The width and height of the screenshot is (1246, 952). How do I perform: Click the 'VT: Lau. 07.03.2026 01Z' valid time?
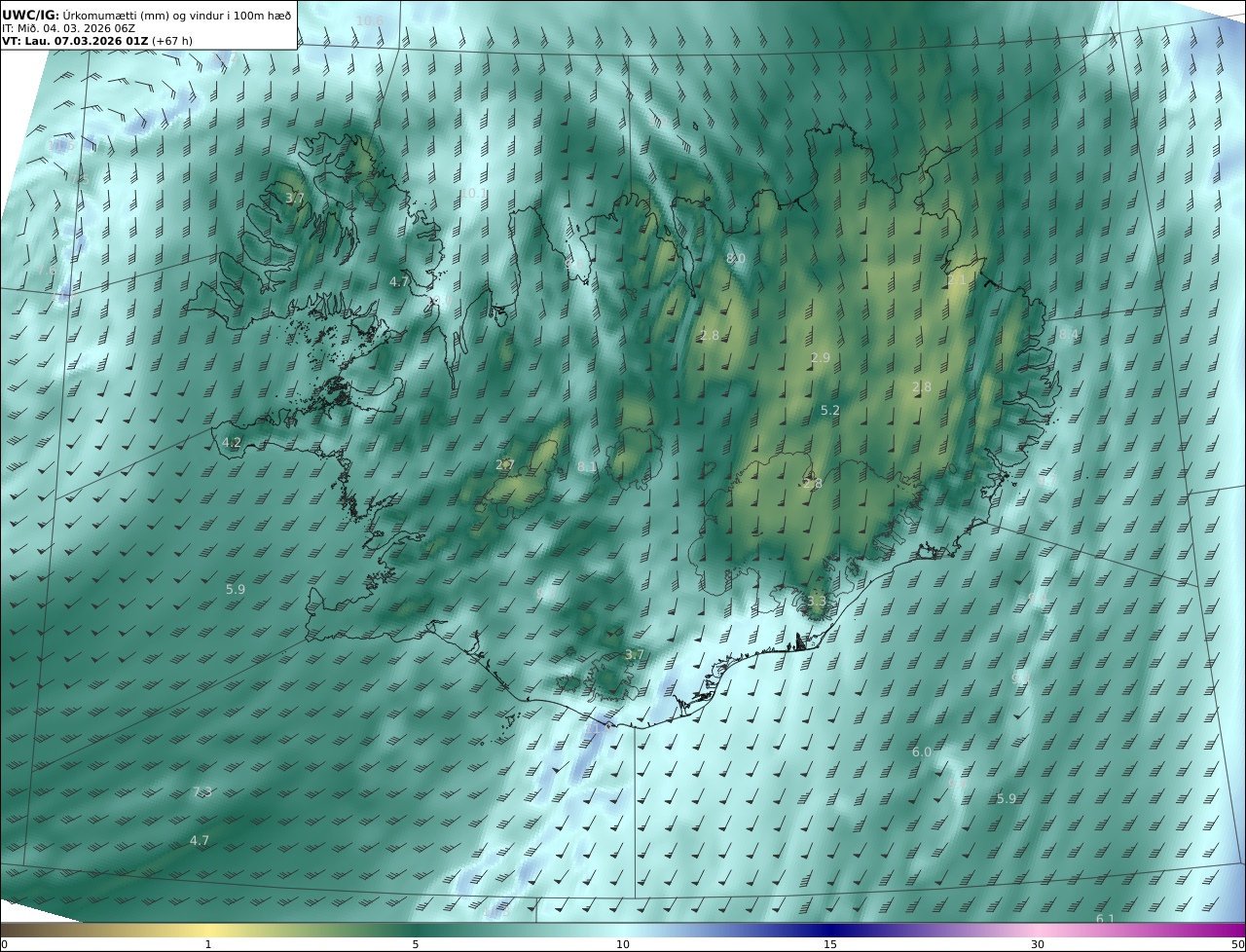[76, 42]
